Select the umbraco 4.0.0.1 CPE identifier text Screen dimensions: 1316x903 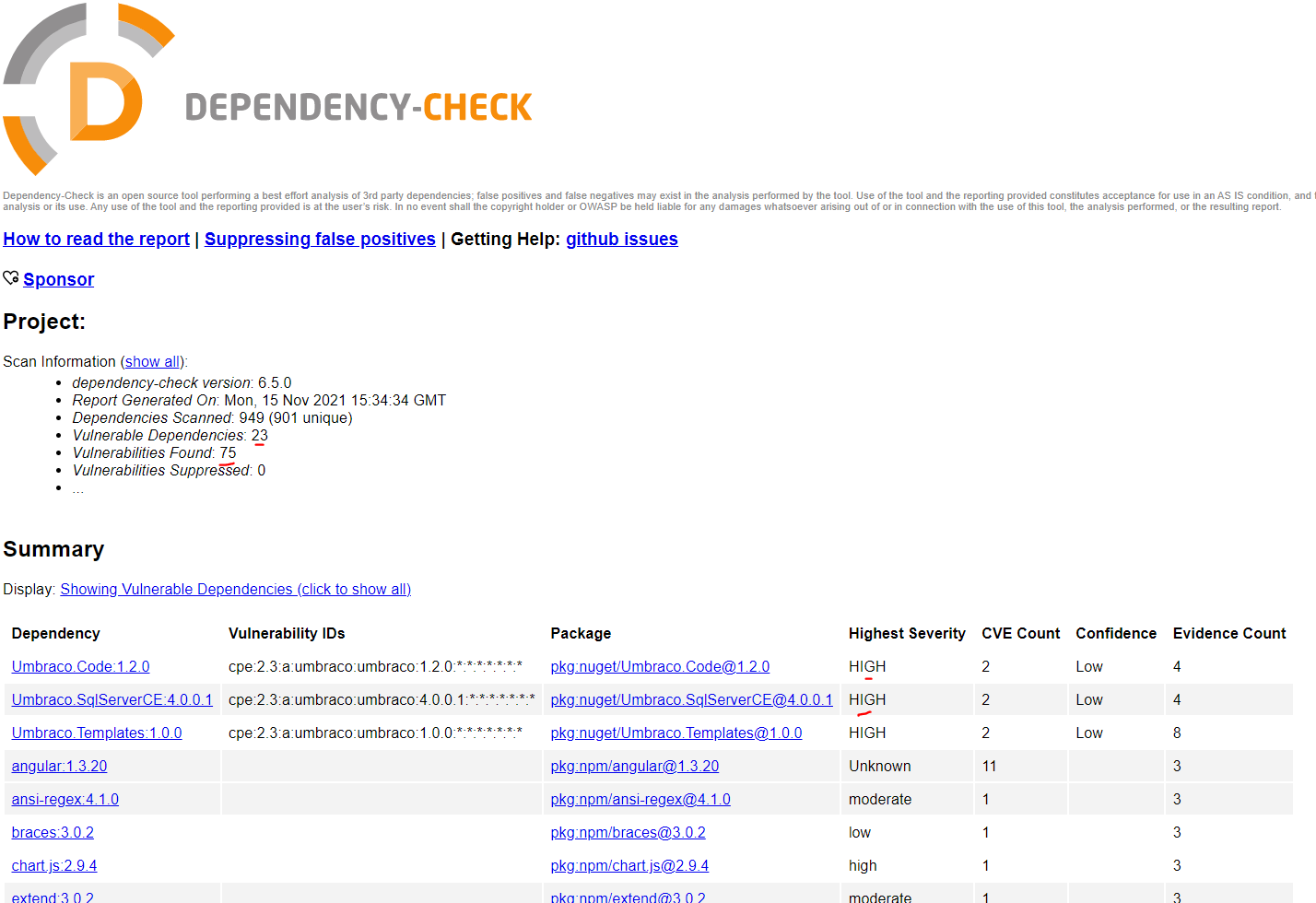point(382,699)
